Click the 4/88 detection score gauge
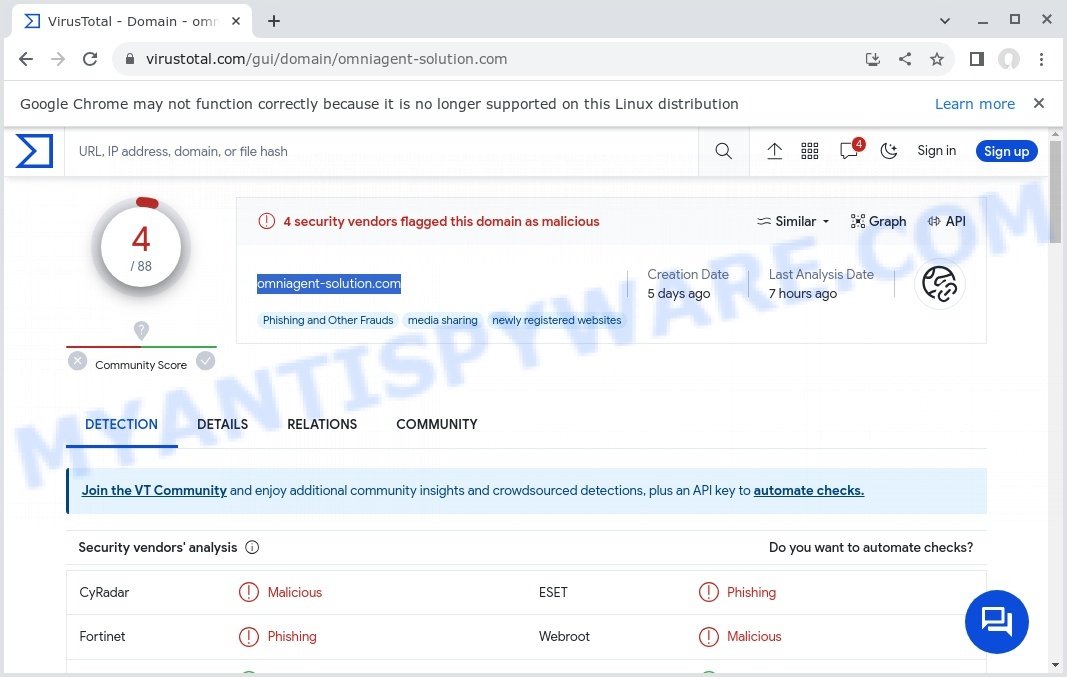 141,248
